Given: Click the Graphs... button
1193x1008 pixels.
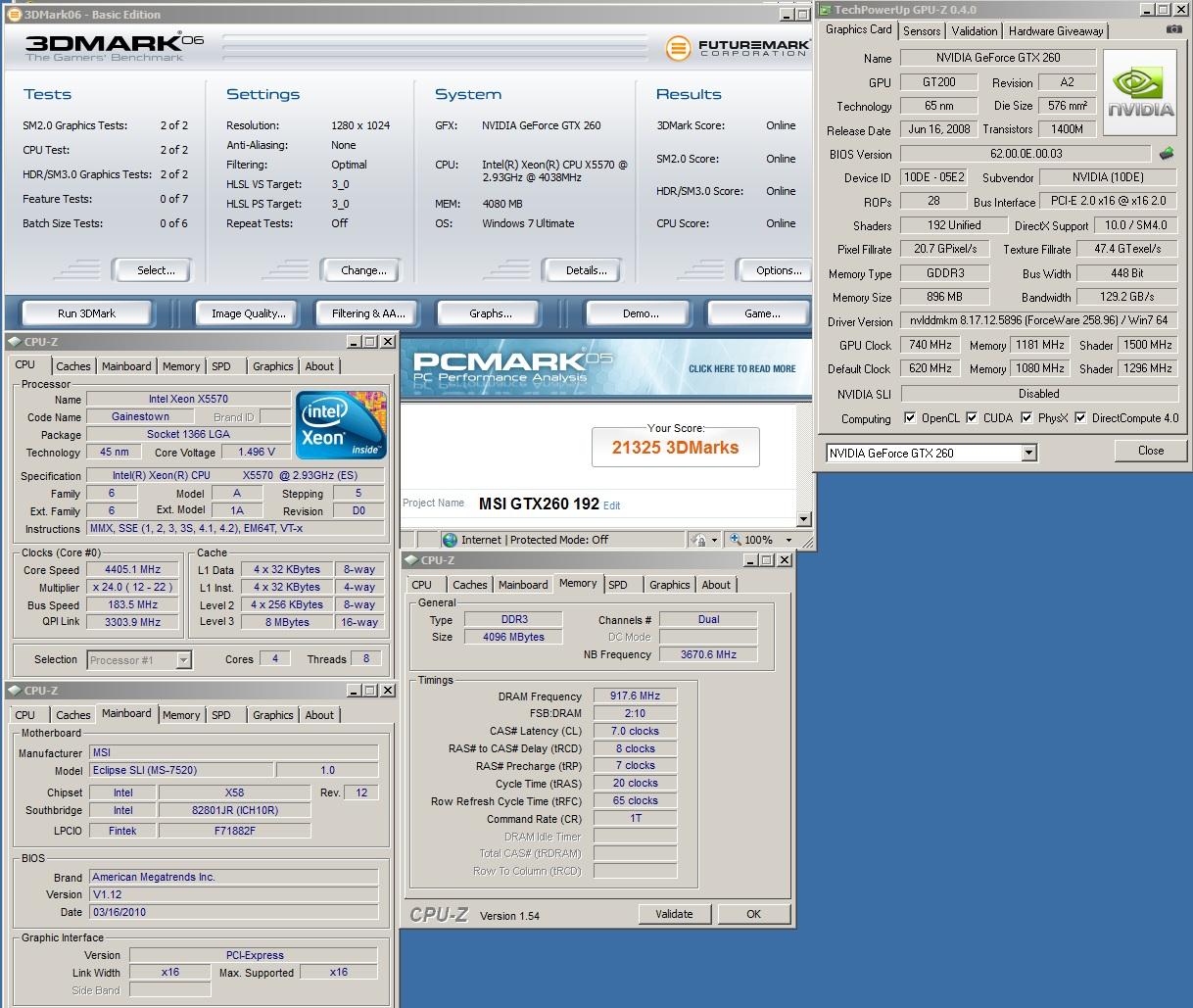Looking at the screenshot, I should (491, 313).
